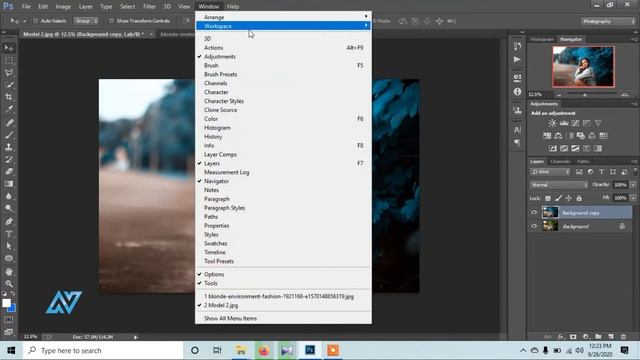Toggle Timeline in the Window menu

tap(283, 252)
